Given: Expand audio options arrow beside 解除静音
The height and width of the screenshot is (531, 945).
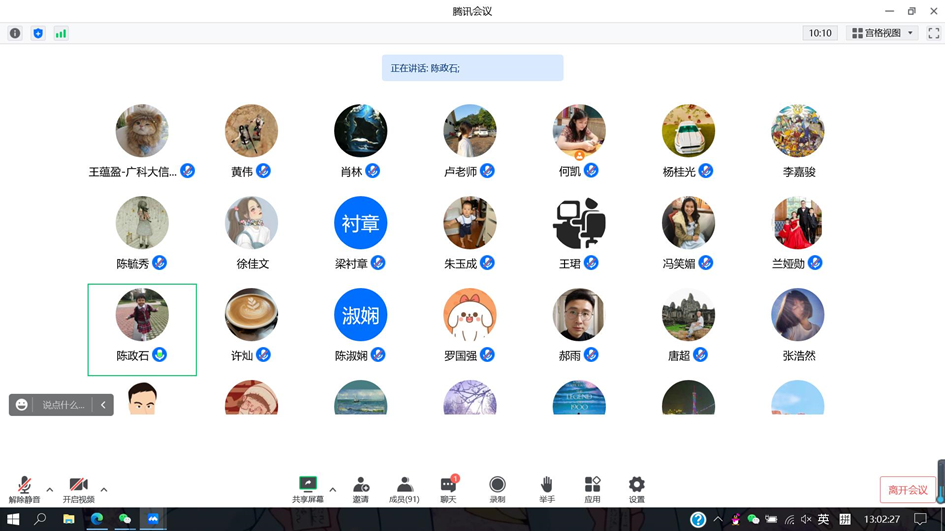Looking at the screenshot, I should (50, 490).
